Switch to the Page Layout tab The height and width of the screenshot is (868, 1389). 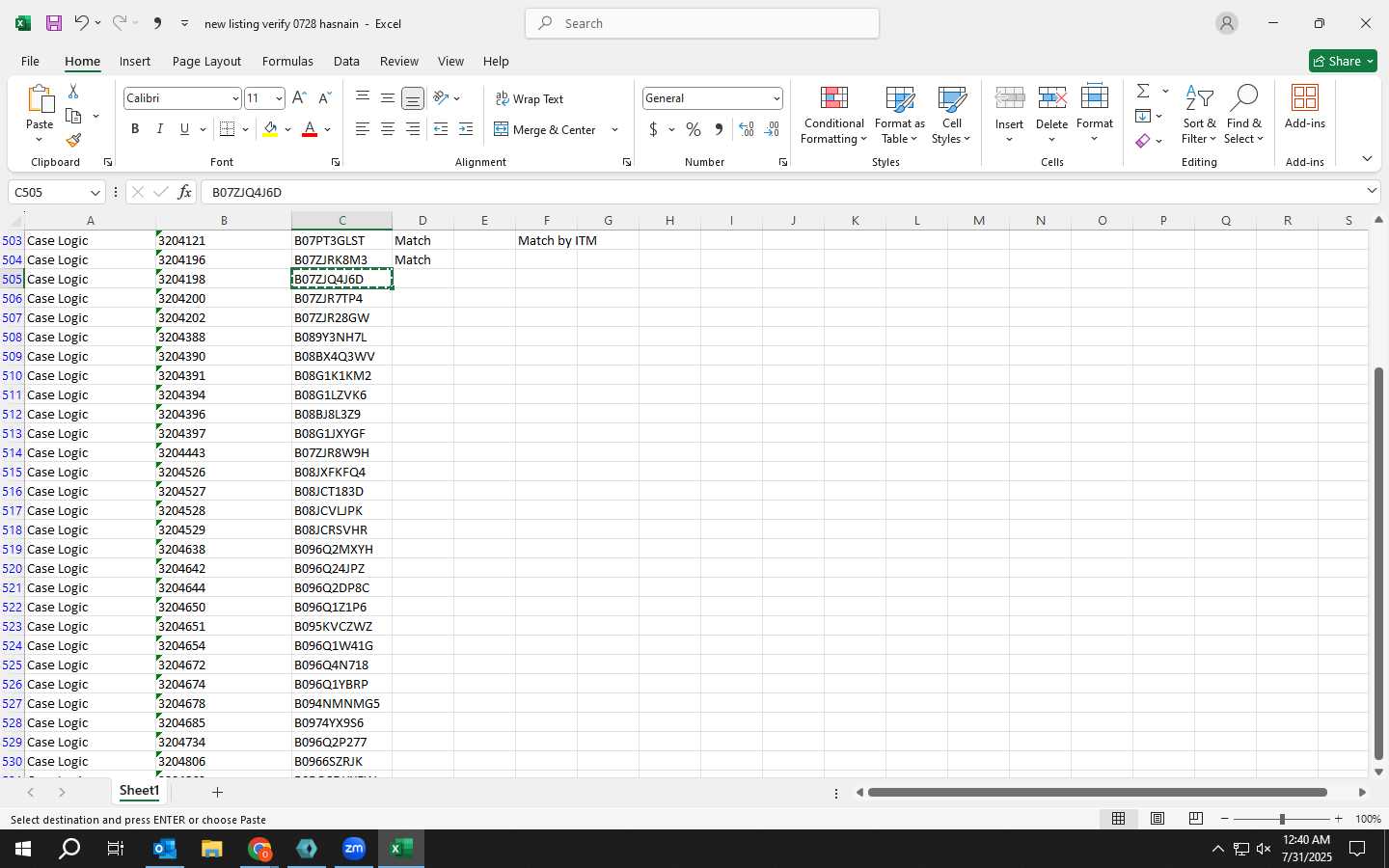206,61
